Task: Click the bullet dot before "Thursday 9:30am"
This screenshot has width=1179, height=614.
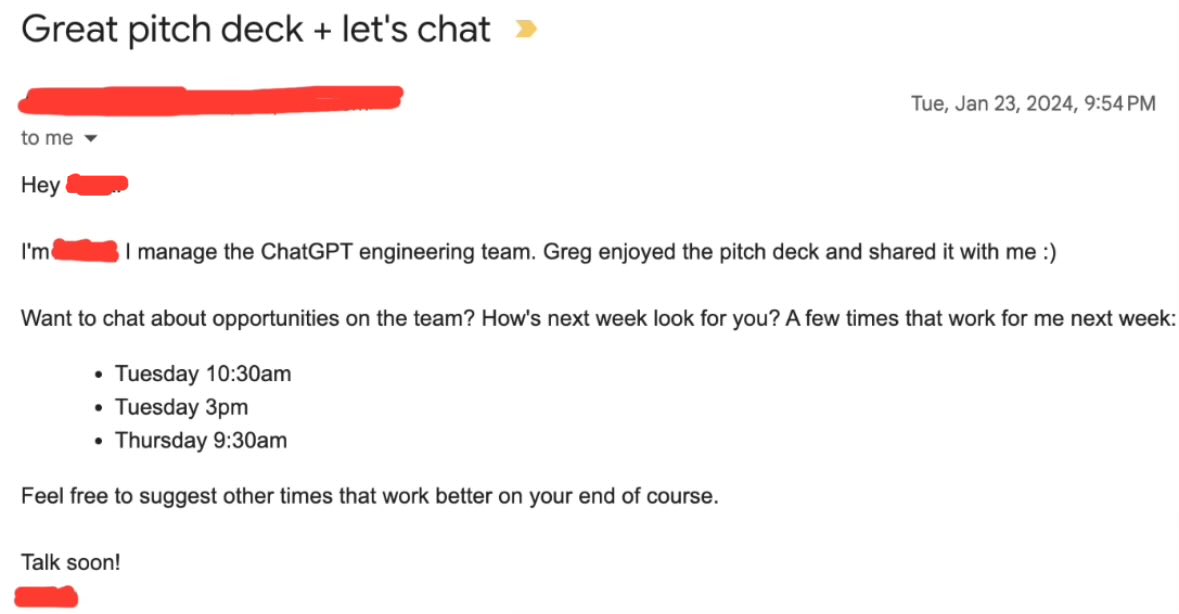Action: 99,442
